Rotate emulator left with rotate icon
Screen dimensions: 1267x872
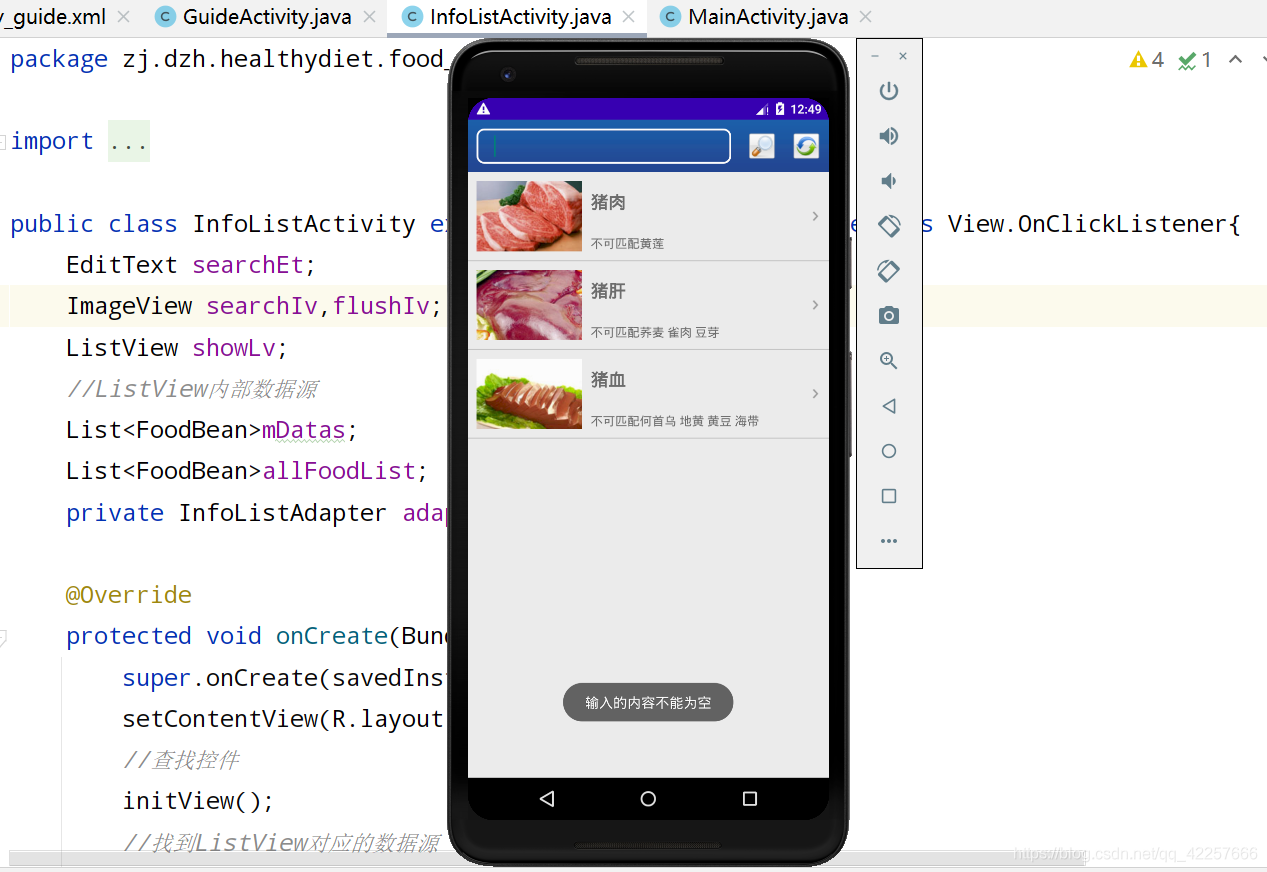click(x=888, y=226)
